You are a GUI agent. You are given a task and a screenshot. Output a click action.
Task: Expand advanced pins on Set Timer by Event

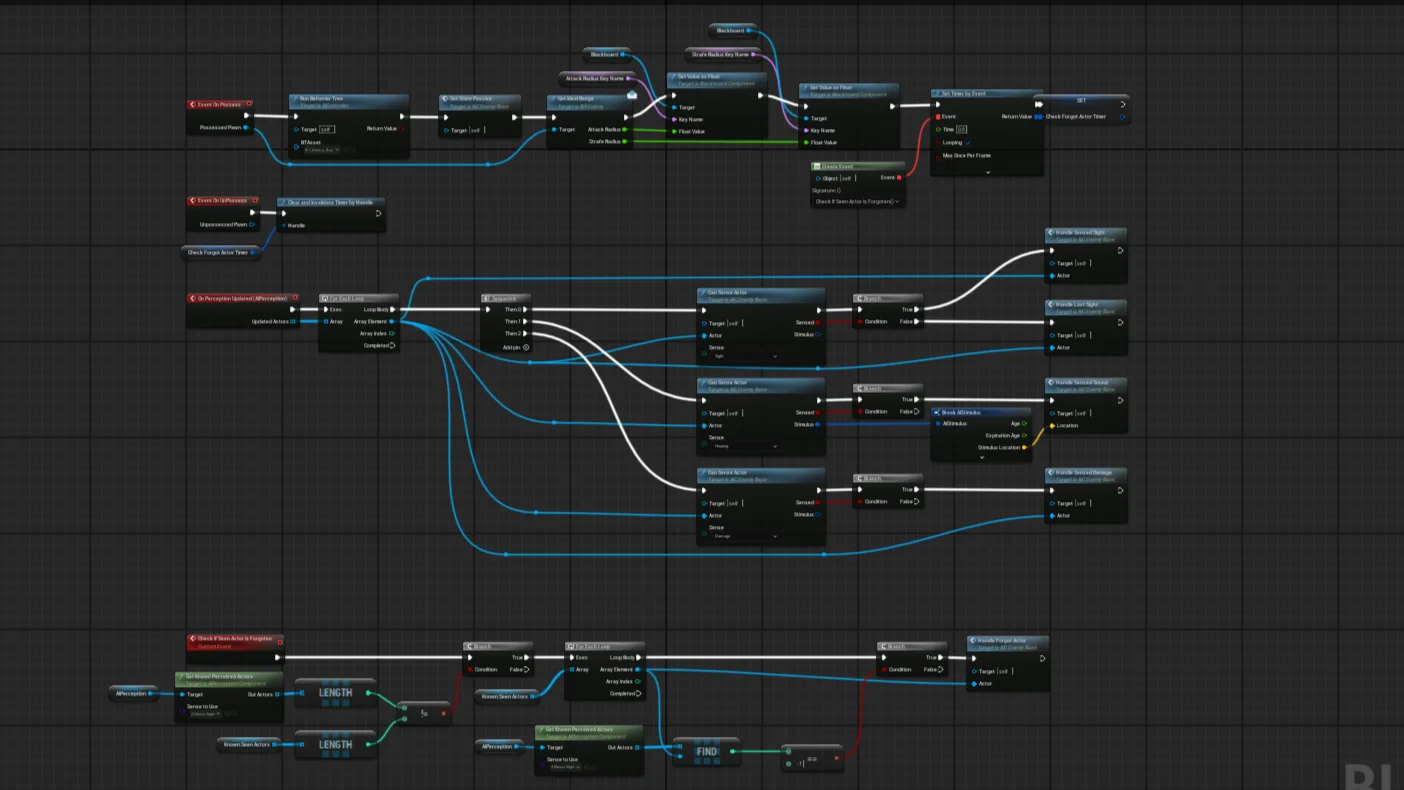pyautogui.click(x=987, y=172)
